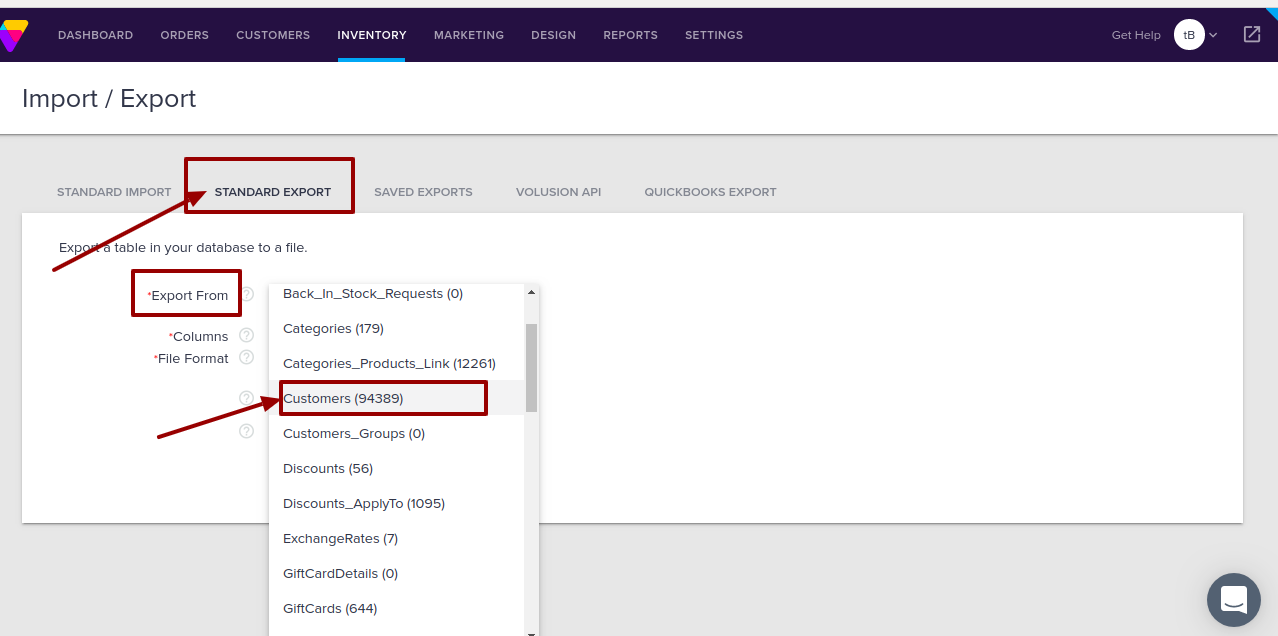Switch to Volusion API tab
The width and height of the screenshot is (1278, 636).
click(558, 192)
